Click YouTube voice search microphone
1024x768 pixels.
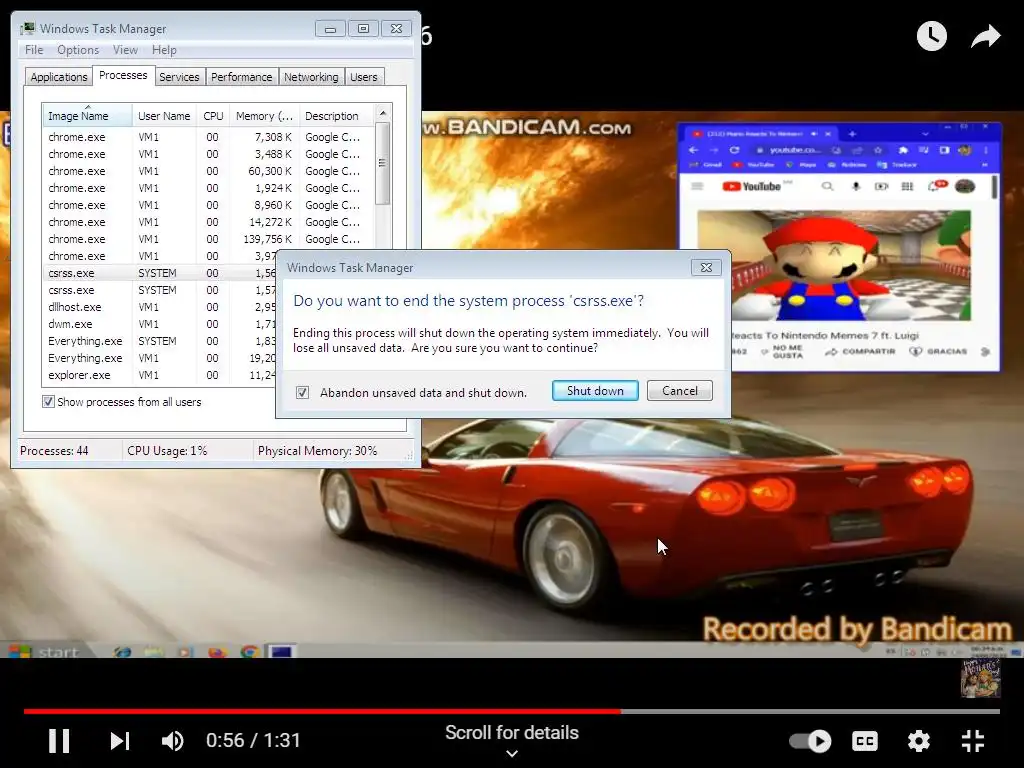pos(856,187)
